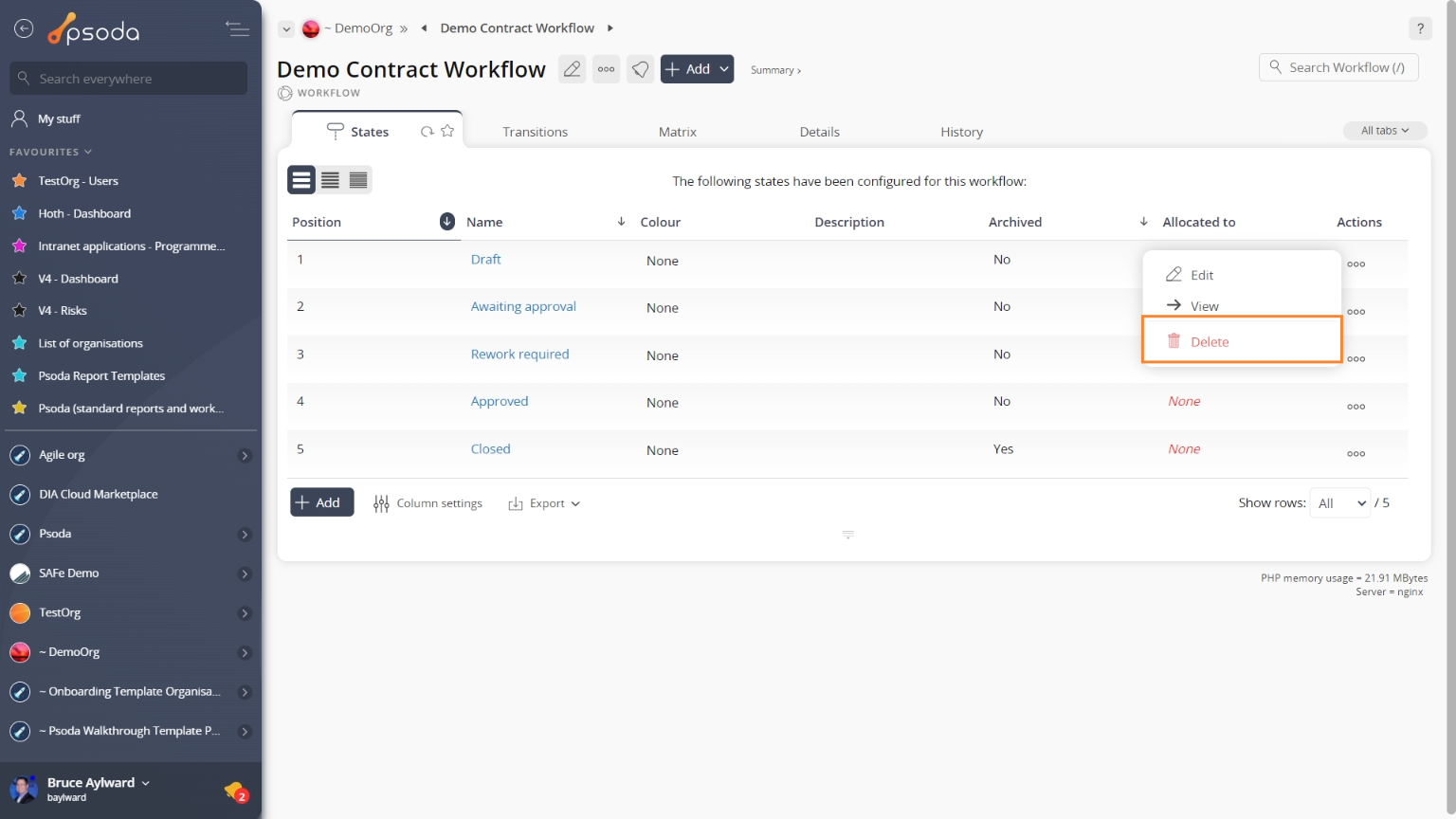This screenshot has height=819, width=1456.
Task: Click the tag icon next to title
Action: (641, 69)
